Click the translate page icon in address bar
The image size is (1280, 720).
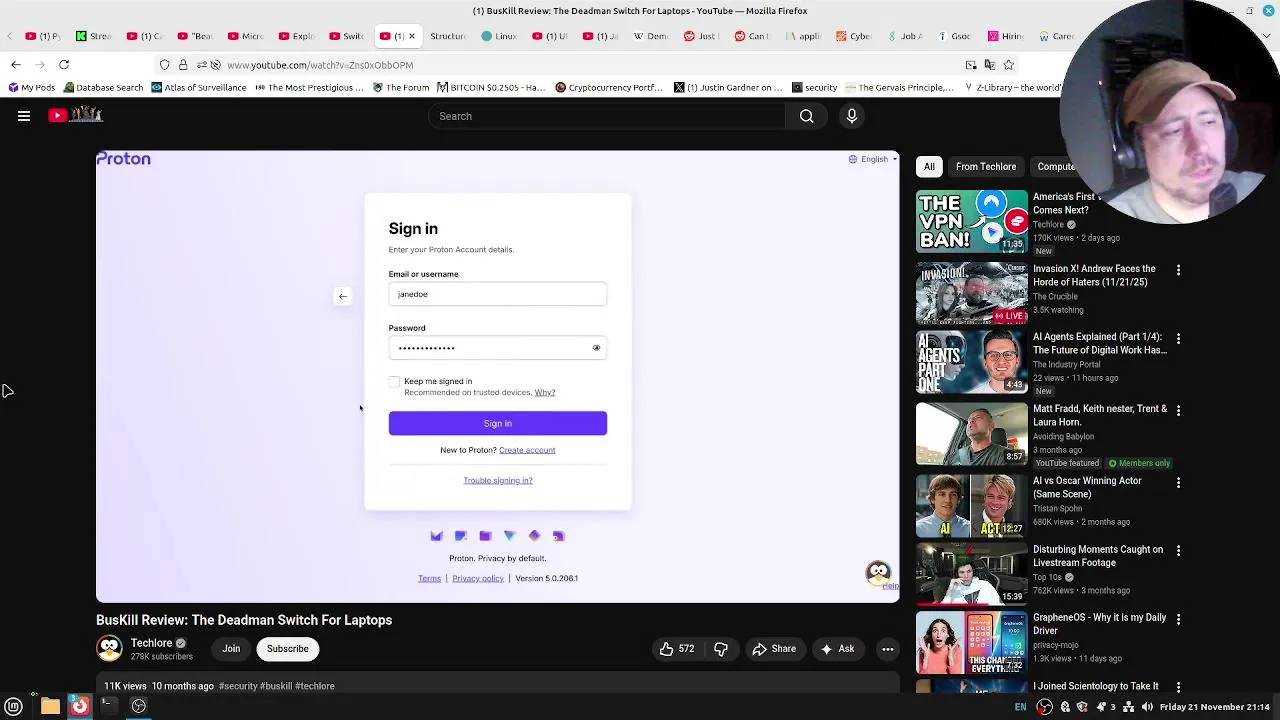point(989,65)
